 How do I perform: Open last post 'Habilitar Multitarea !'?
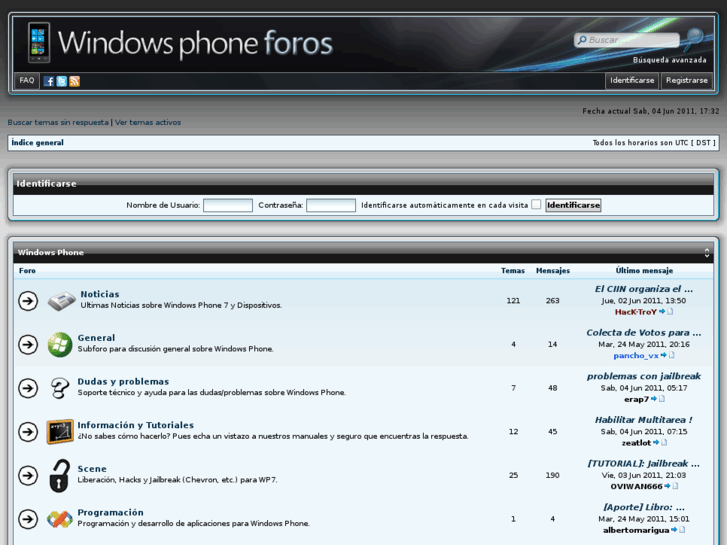644,420
